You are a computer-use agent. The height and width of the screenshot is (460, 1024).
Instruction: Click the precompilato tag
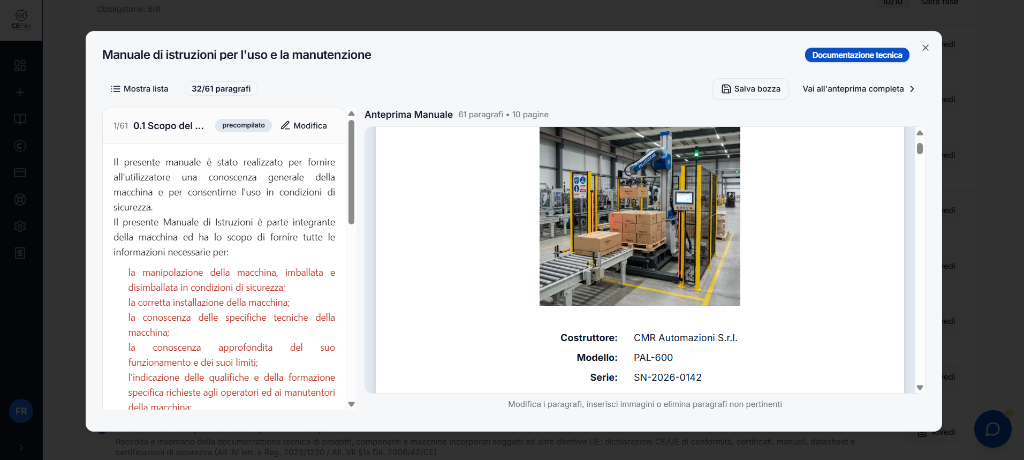(x=244, y=125)
